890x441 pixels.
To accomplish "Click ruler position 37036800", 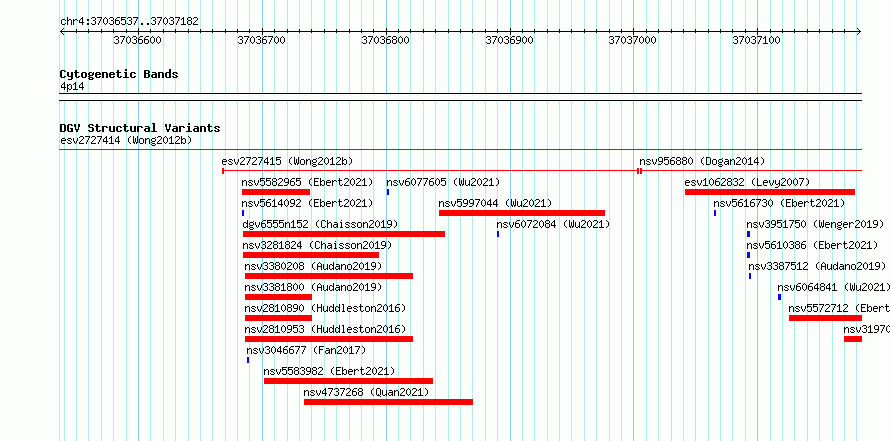I will tap(385, 40).
